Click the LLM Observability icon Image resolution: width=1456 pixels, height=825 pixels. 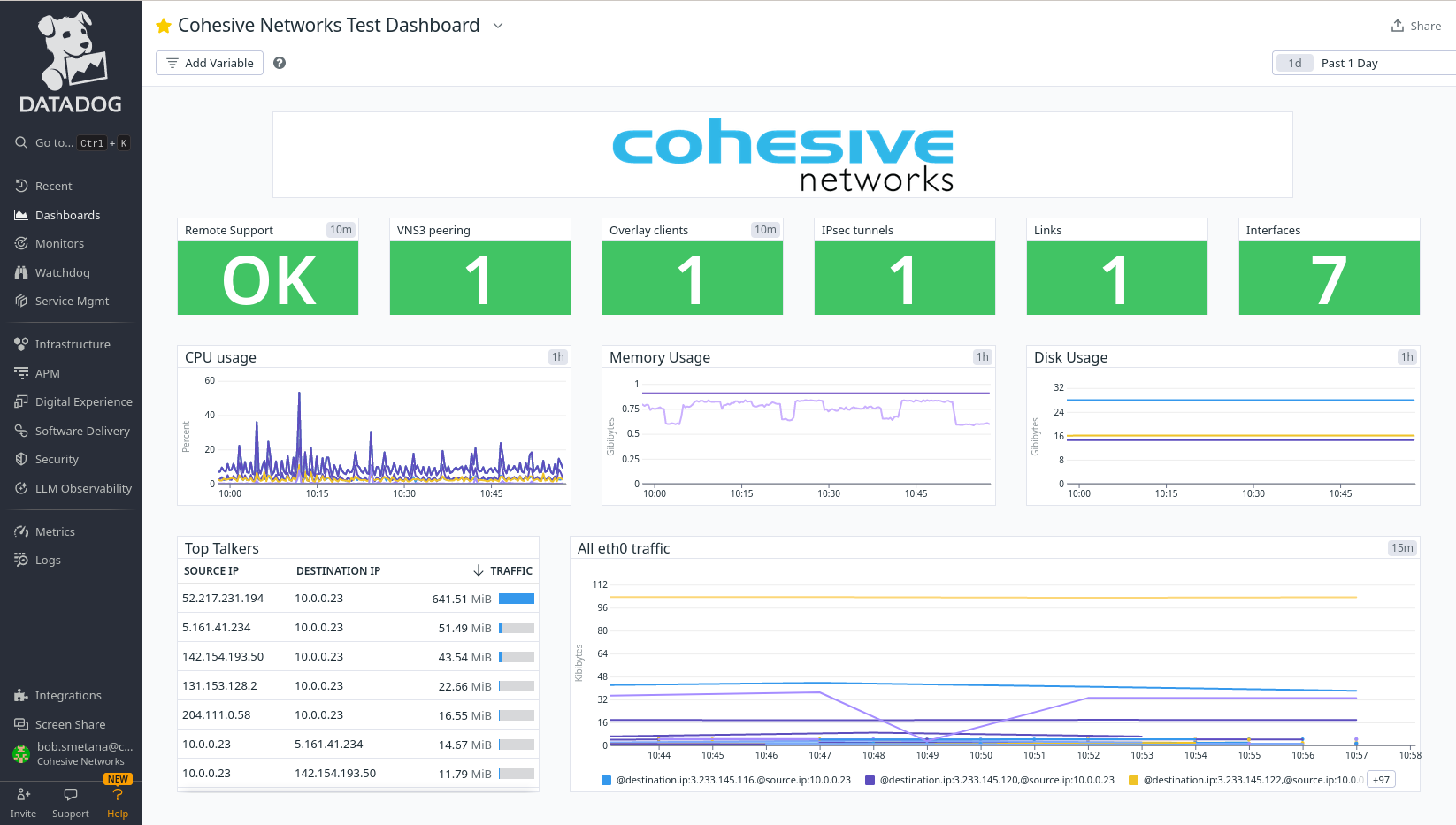click(x=21, y=488)
